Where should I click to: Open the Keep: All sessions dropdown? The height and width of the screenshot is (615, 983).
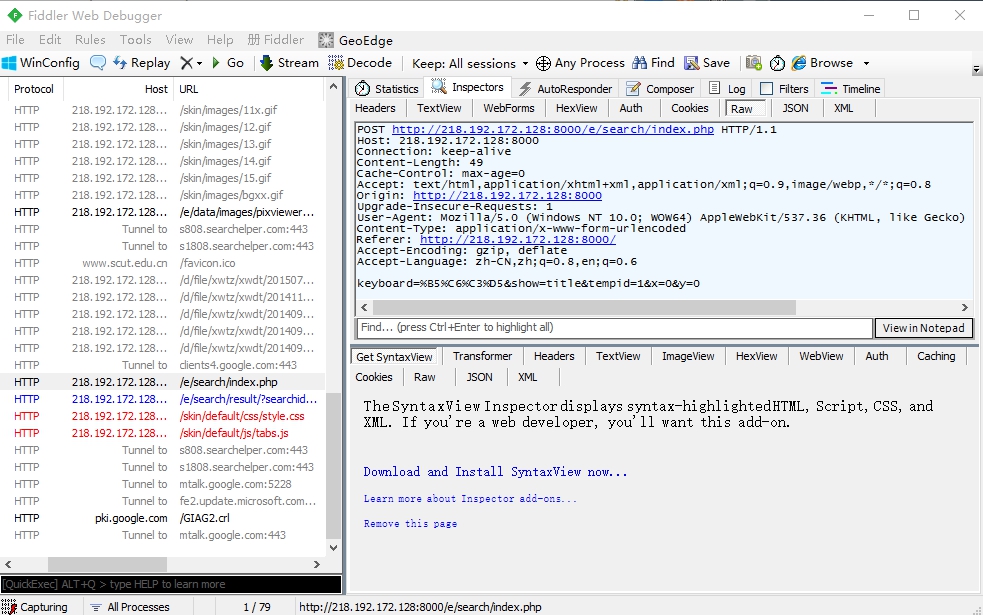[470, 63]
